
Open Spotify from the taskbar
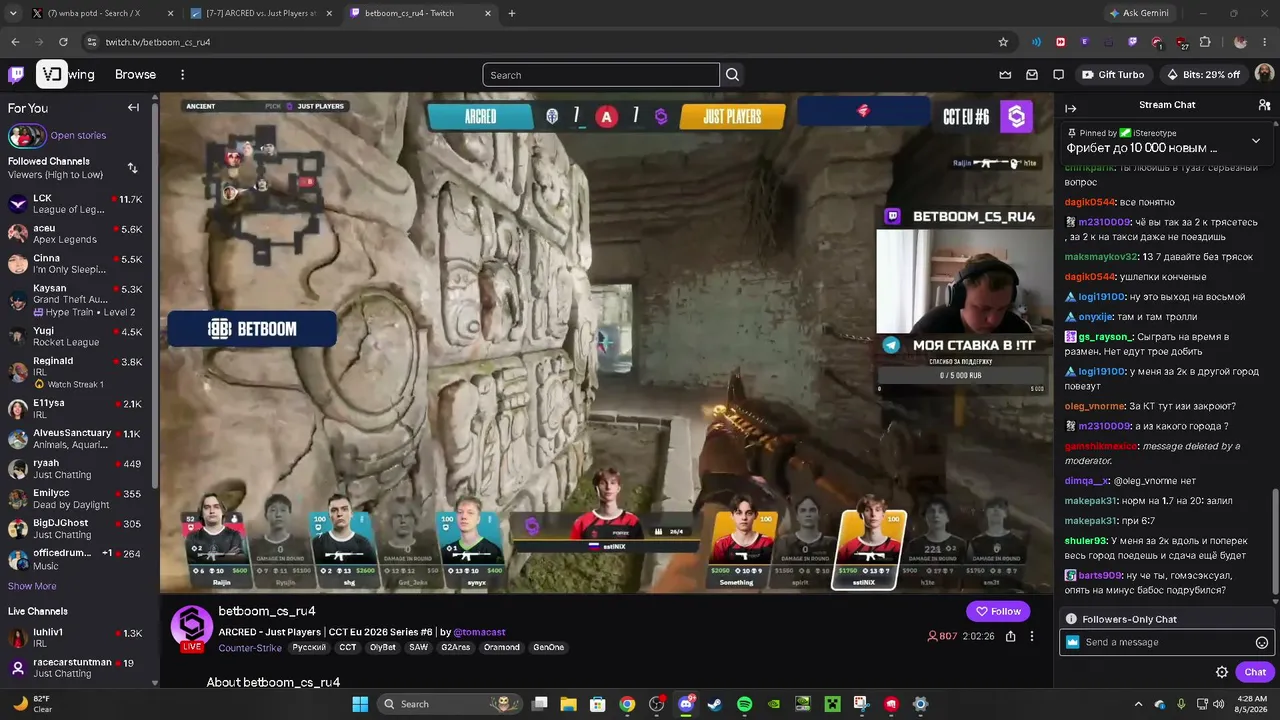pyautogui.click(x=744, y=704)
